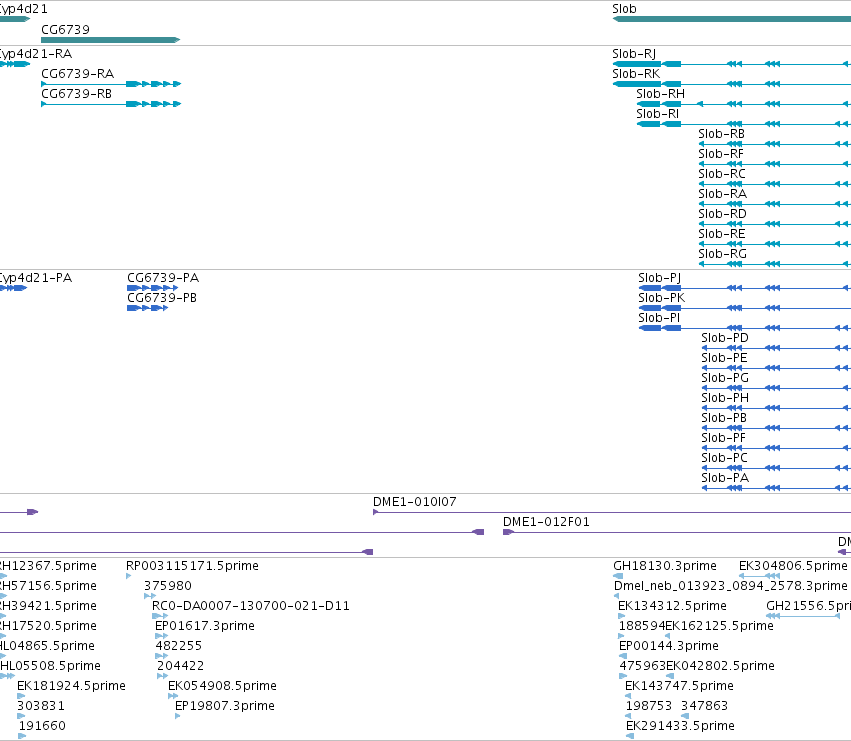This screenshot has width=851, height=741.
Task: Pick the Slob-RF transcript
Action: pyautogui.click(x=774, y=164)
